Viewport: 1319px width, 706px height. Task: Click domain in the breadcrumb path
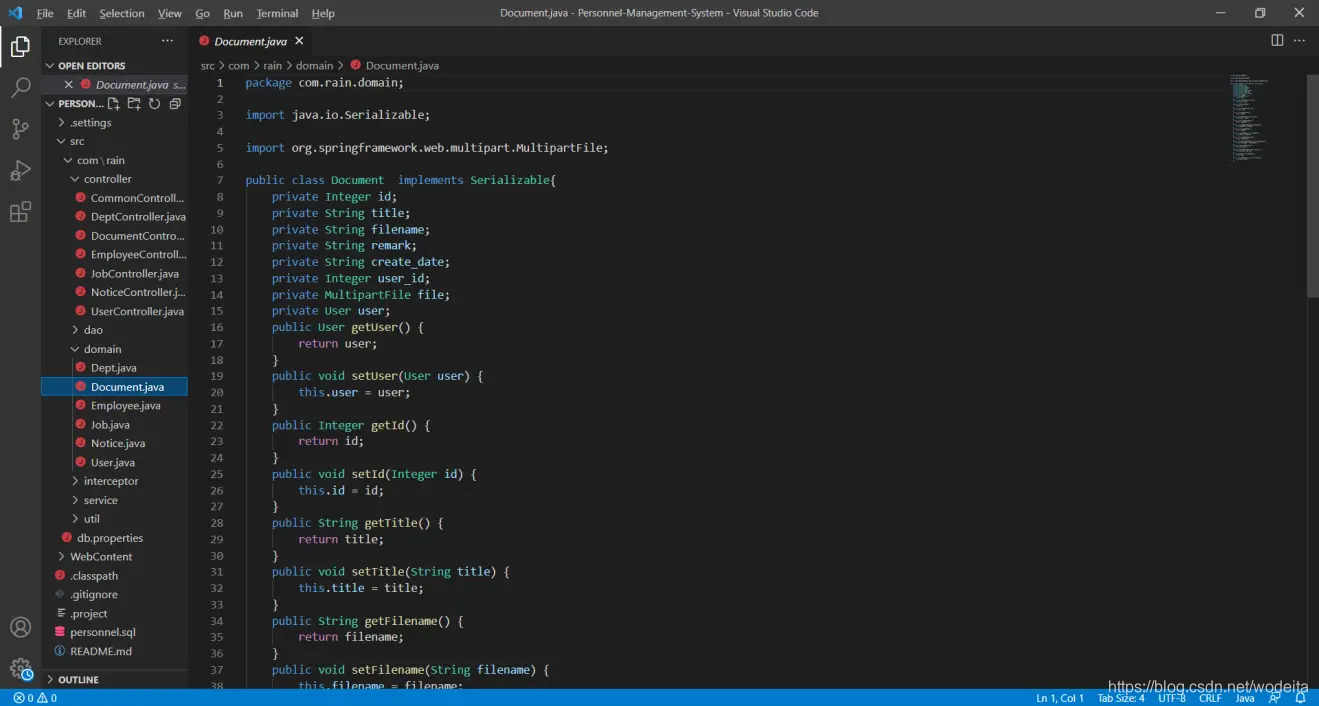(x=314, y=66)
